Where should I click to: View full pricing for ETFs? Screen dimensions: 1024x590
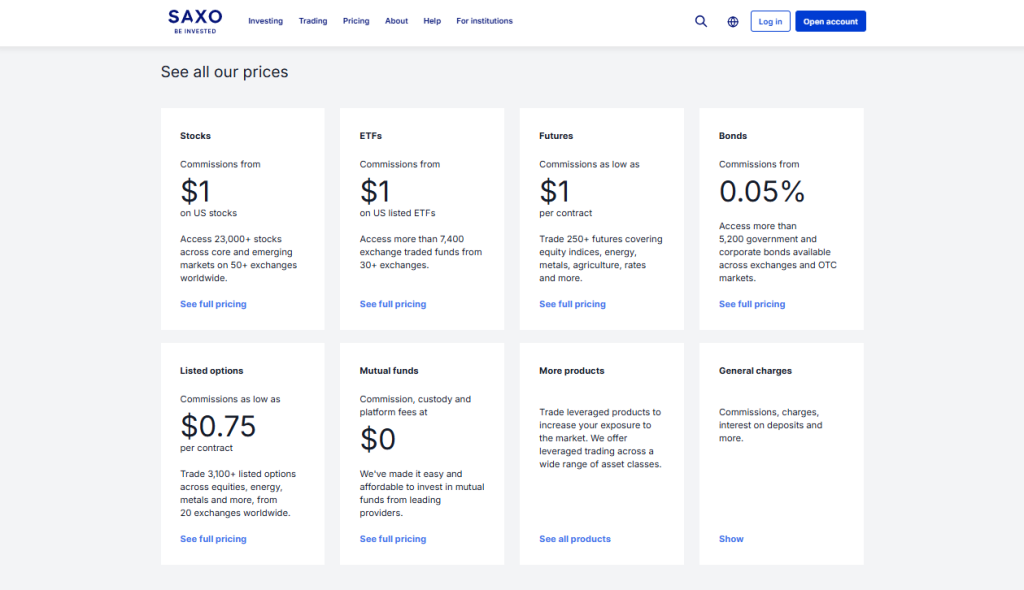click(393, 304)
